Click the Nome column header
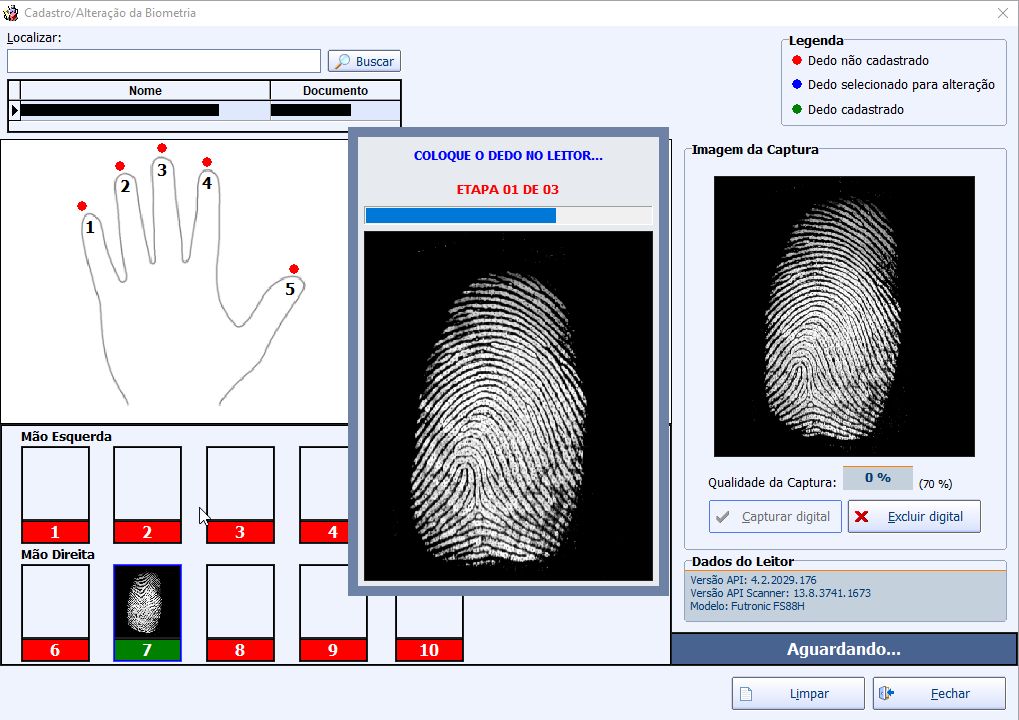Viewport: 1019px width, 720px height. [145, 91]
